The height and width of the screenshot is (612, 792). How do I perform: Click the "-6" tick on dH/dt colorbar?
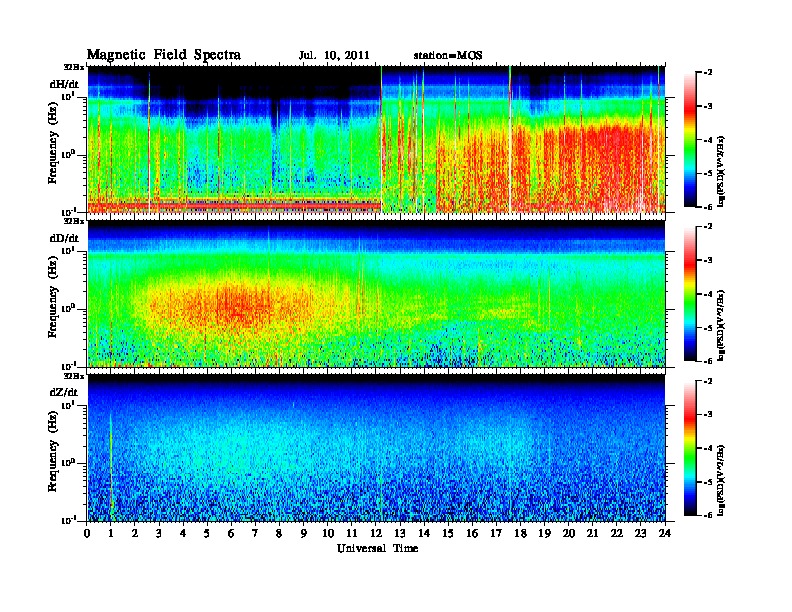708,207
